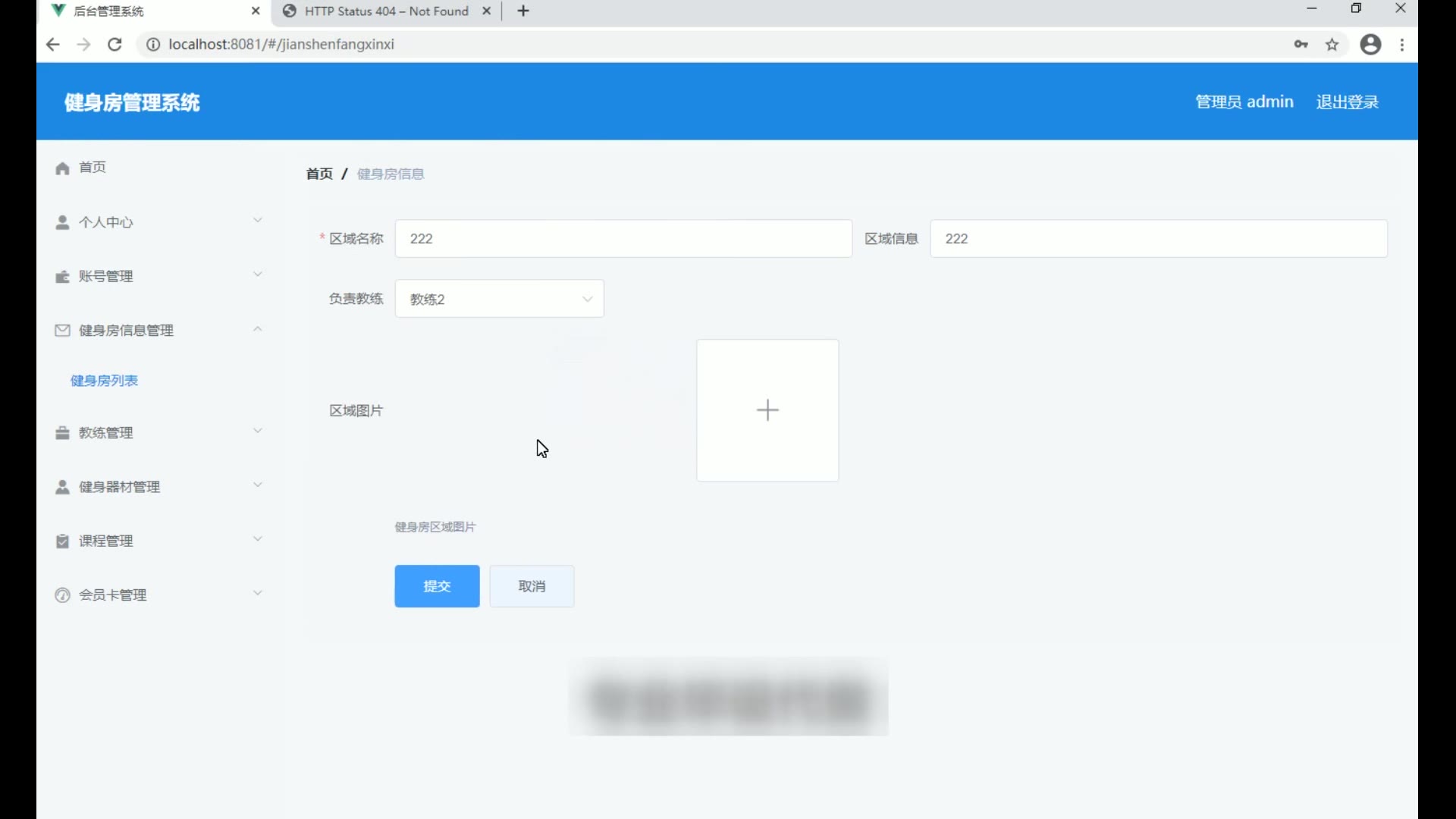Bookmark this page with the star icon
The image size is (1456, 819).
(1332, 45)
